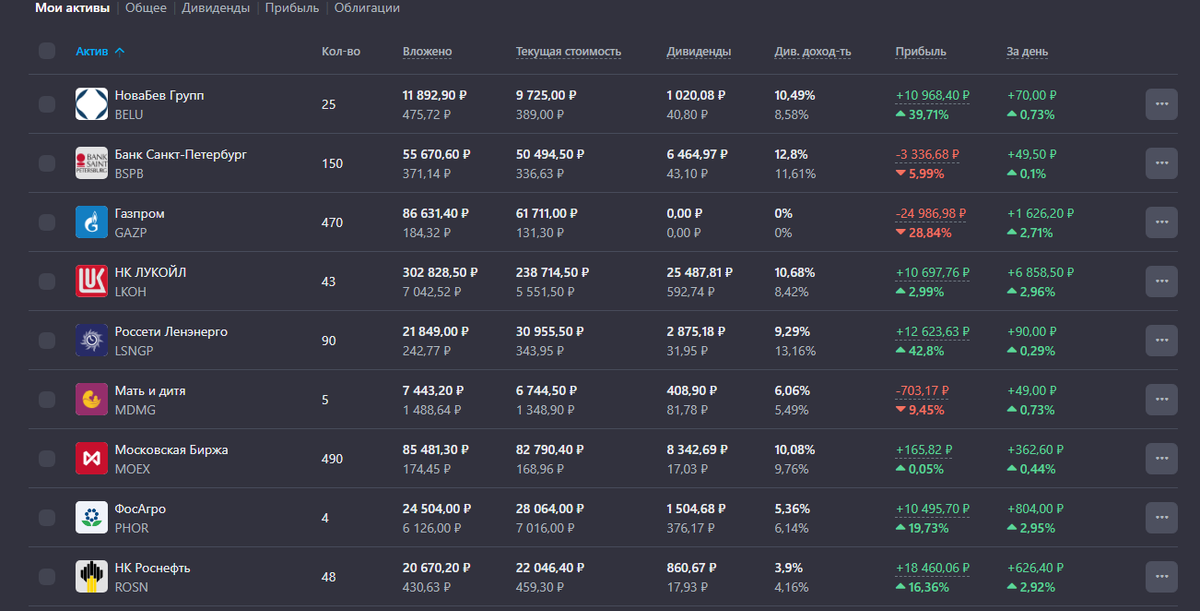Open the НоваБев Групп asset name
The width and height of the screenshot is (1200, 611).
tap(159, 95)
